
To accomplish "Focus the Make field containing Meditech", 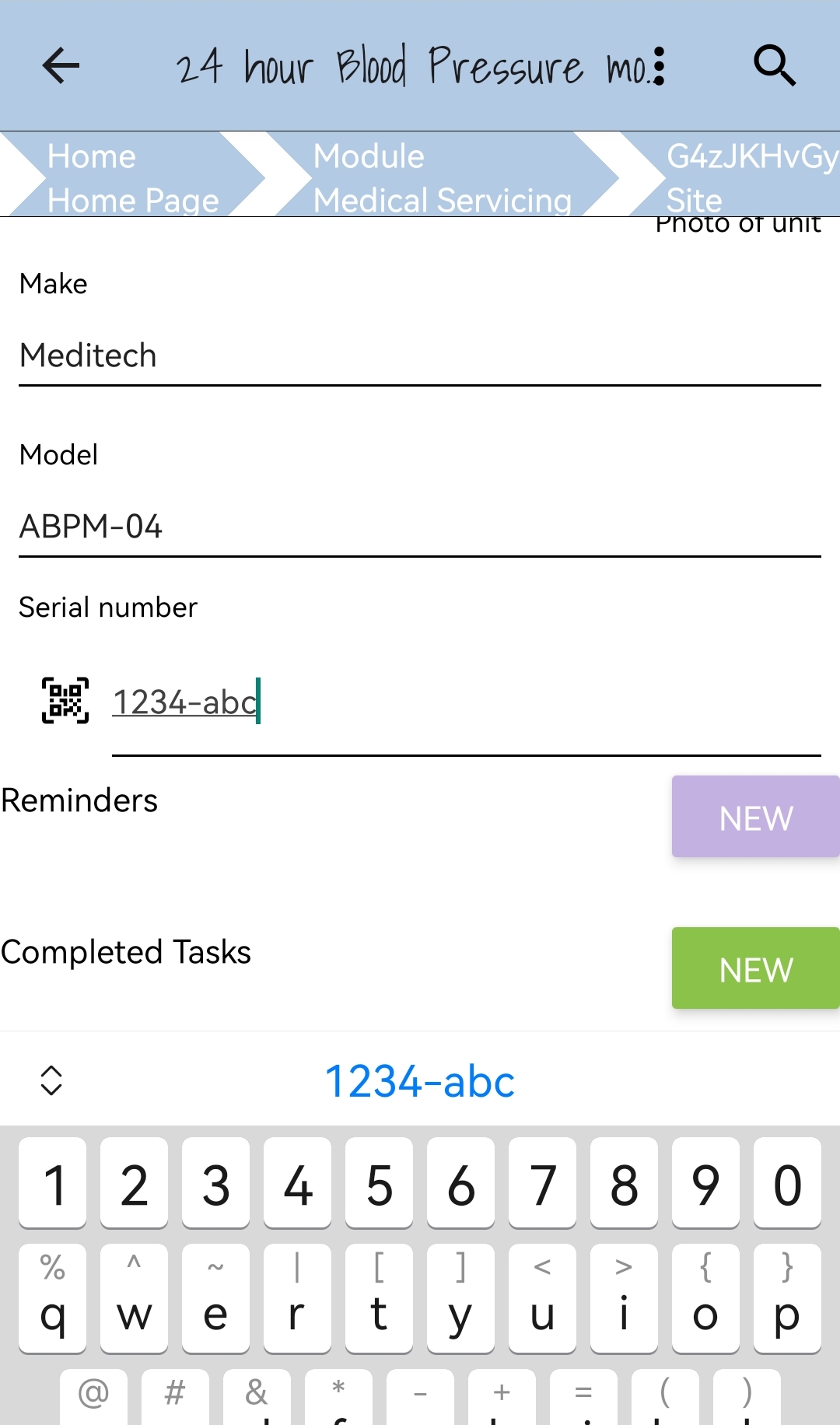I will 420,356.
